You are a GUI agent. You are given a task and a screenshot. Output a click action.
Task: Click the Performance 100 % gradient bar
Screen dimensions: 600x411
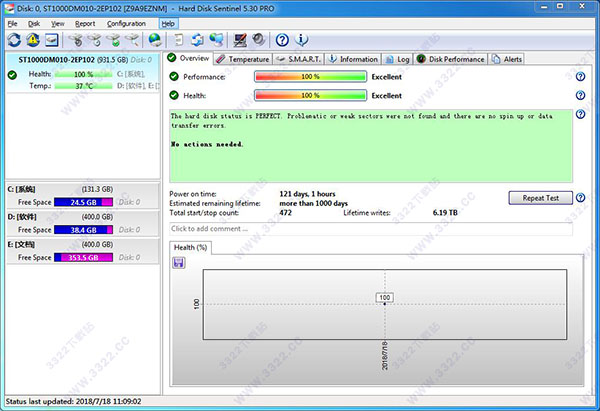click(x=310, y=77)
